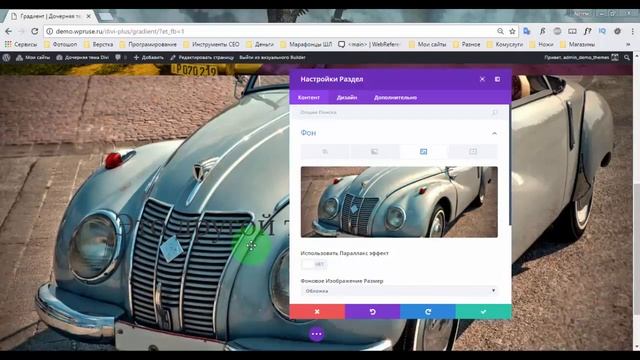The height and width of the screenshot is (360, 640).
Task: Click the Google Translate extension icon
Action: pos(527,31)
